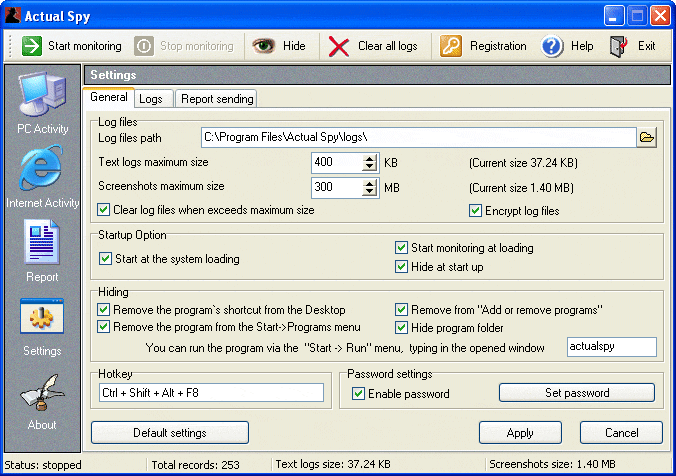Browse for log files path folder
The width and height of the screenshot is (676, 476).
point(647,138)
